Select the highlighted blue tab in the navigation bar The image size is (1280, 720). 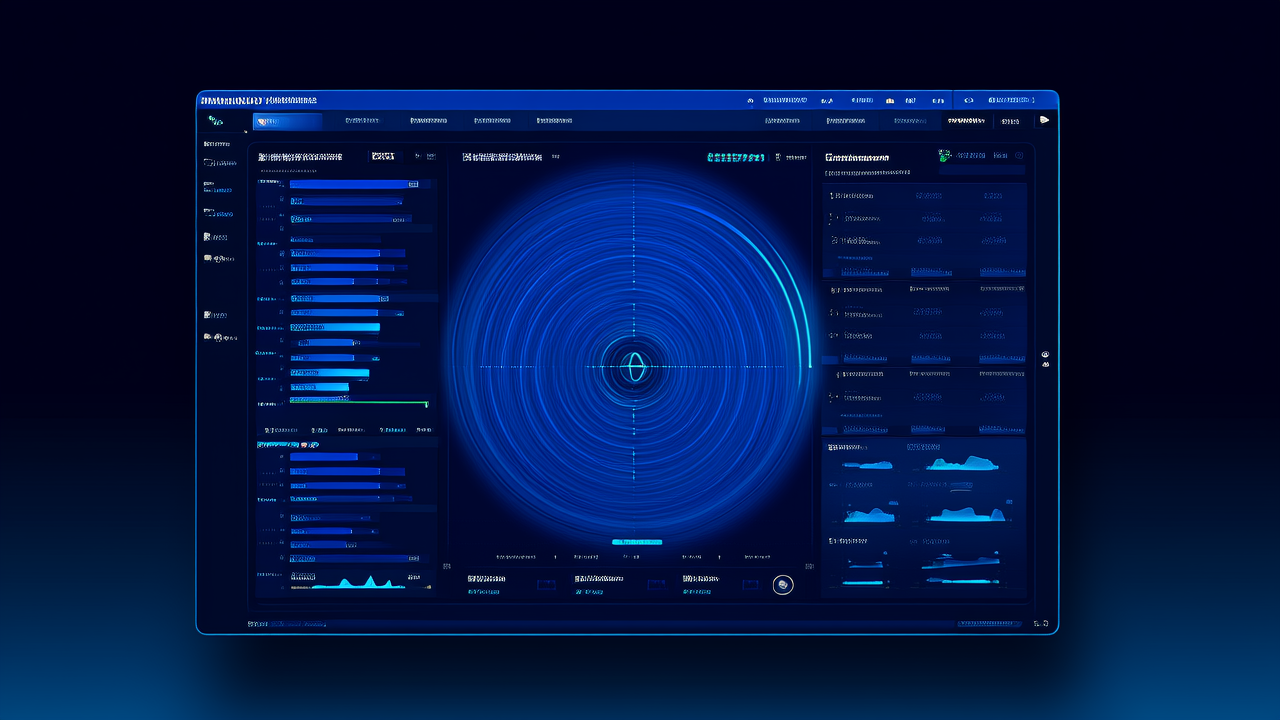[x=287, y=121]
